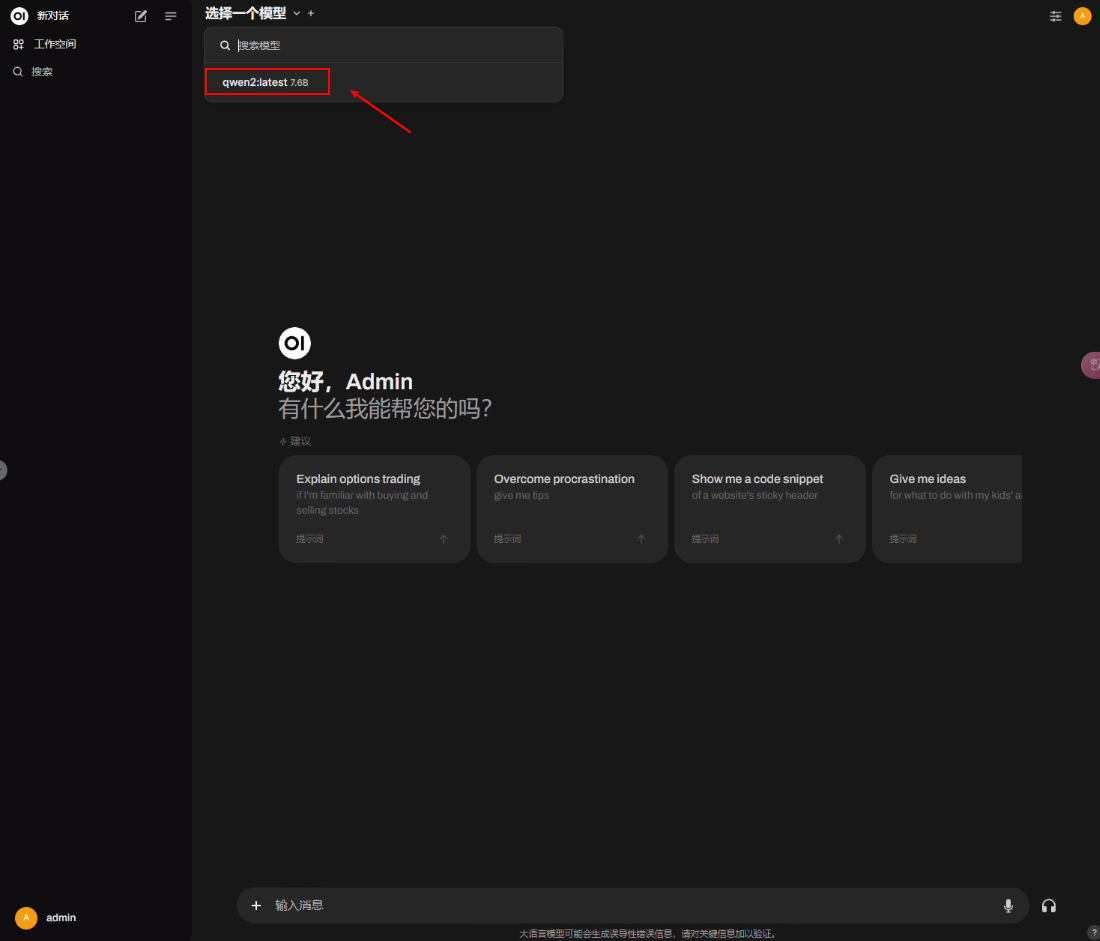Screen dimensions: 1100x941
Task: Add another model with plus icon
Action: click(x=311, y=13)
